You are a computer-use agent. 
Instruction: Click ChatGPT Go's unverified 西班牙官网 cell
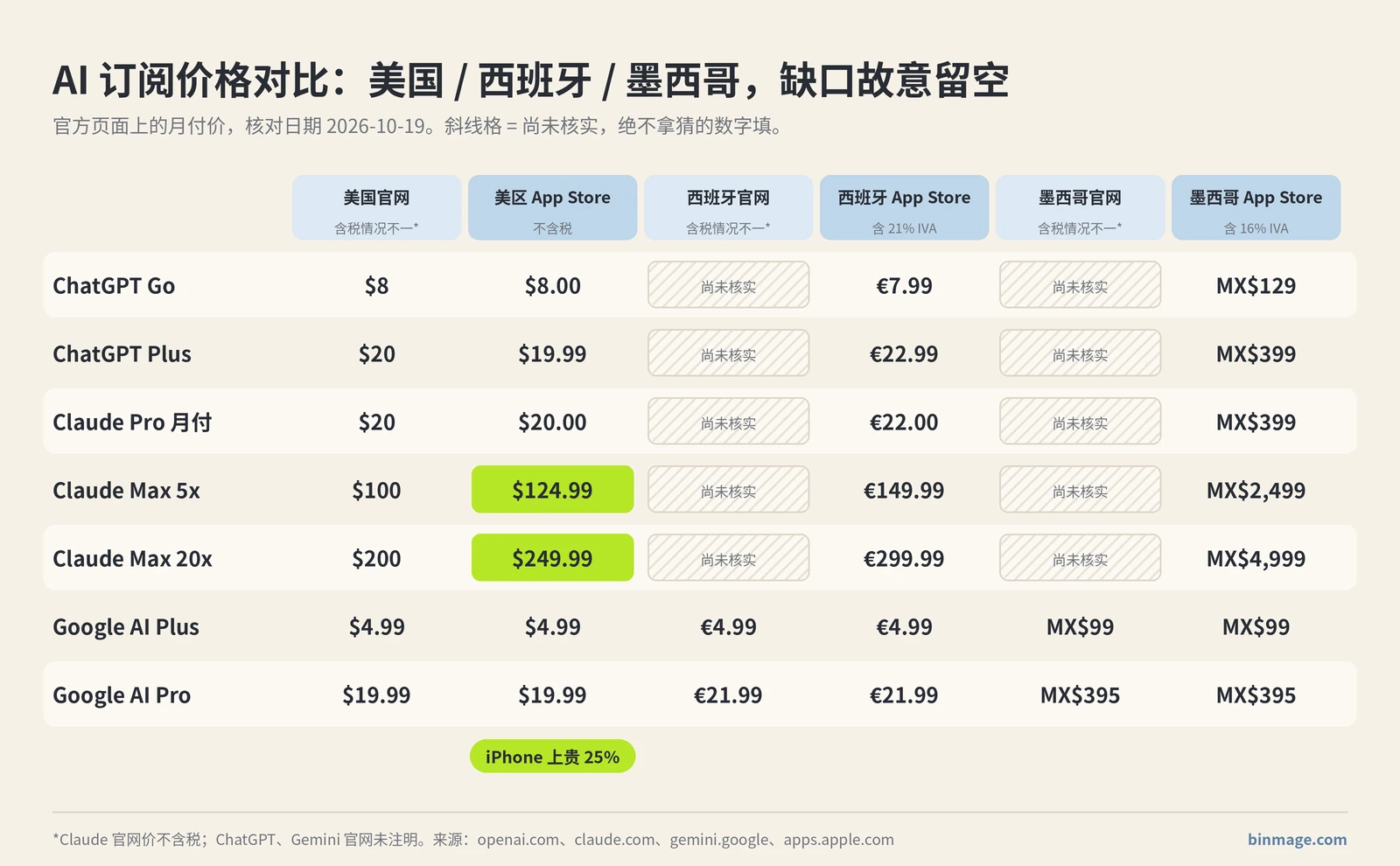[728, 284]
